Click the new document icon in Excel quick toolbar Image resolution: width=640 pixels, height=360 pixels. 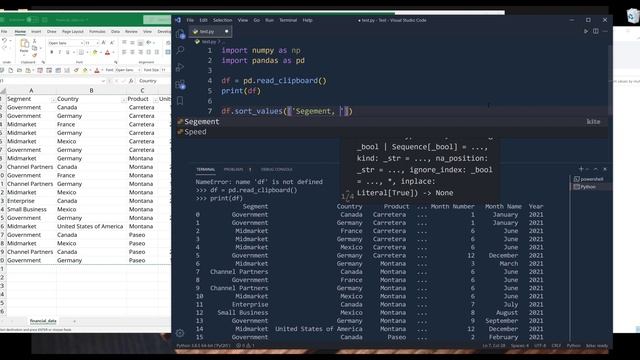[11, 70]
